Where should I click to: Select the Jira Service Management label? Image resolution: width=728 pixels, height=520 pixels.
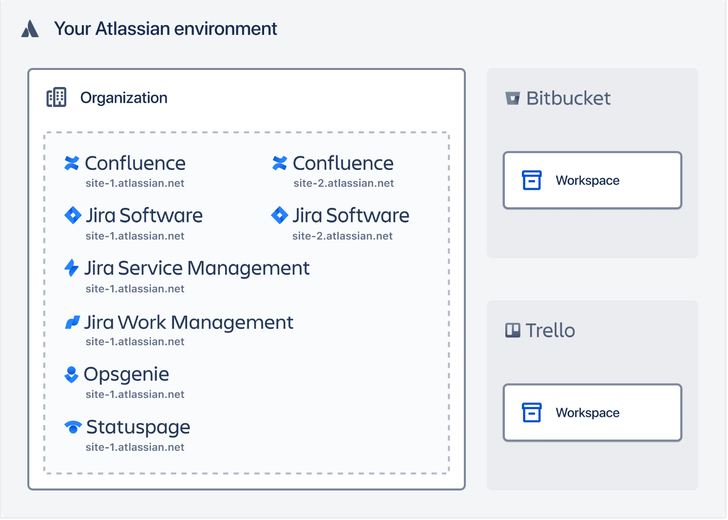[197, 268]
